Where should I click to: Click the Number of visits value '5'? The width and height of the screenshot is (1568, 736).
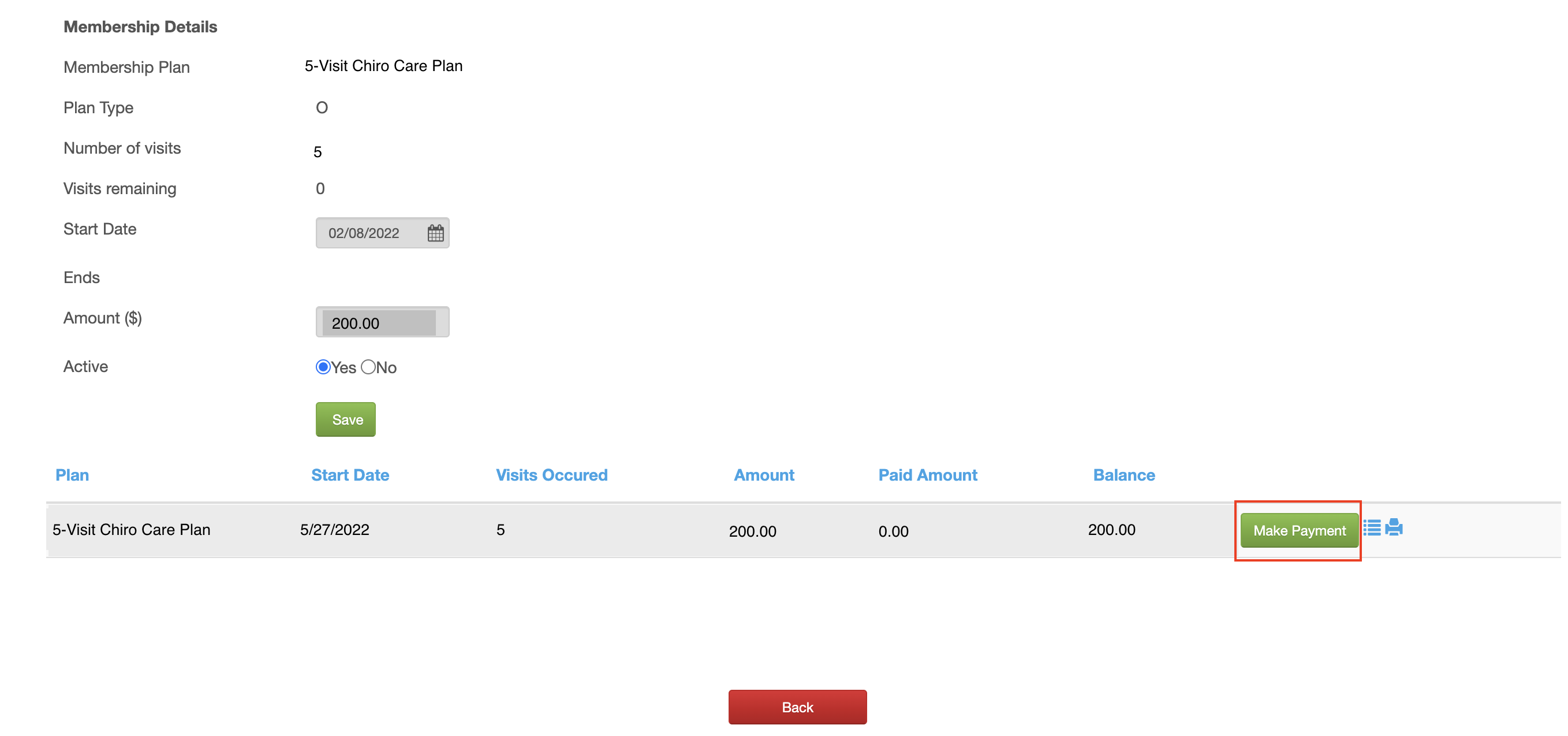(x=318, y=152)
